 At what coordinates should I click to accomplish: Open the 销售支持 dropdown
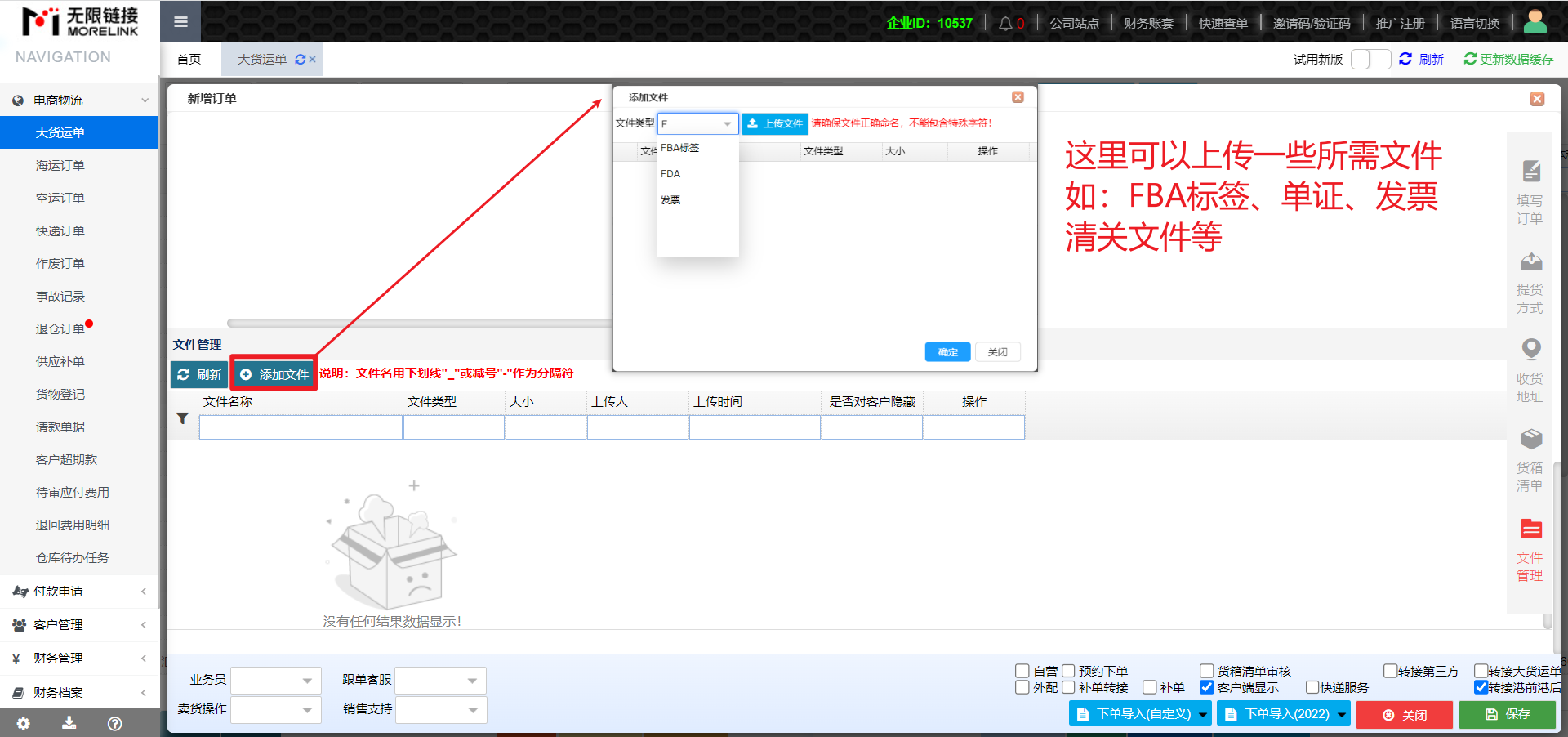point(441,709)
